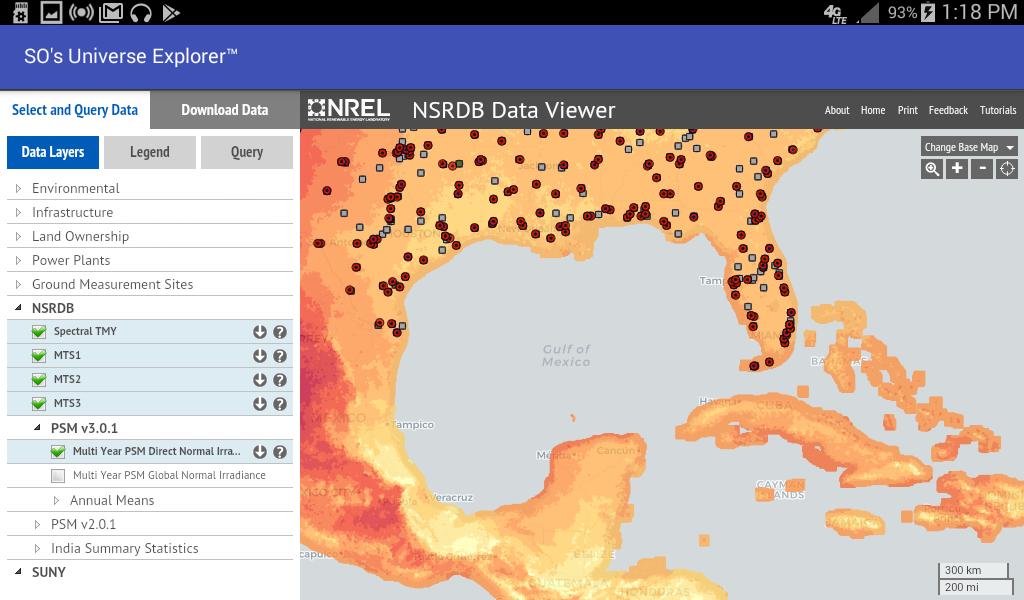Expand India Summary Statistics subgroup

37,548
